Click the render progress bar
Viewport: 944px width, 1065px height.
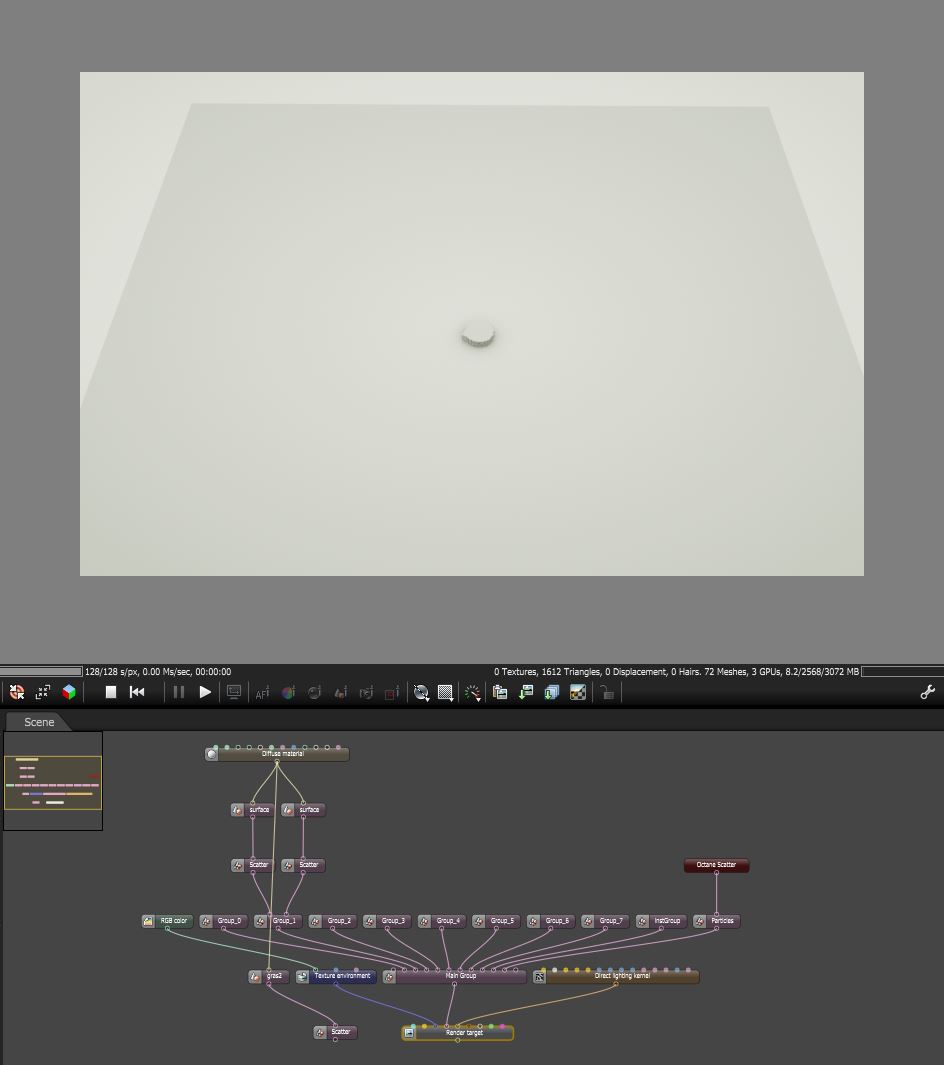point(41,671)
